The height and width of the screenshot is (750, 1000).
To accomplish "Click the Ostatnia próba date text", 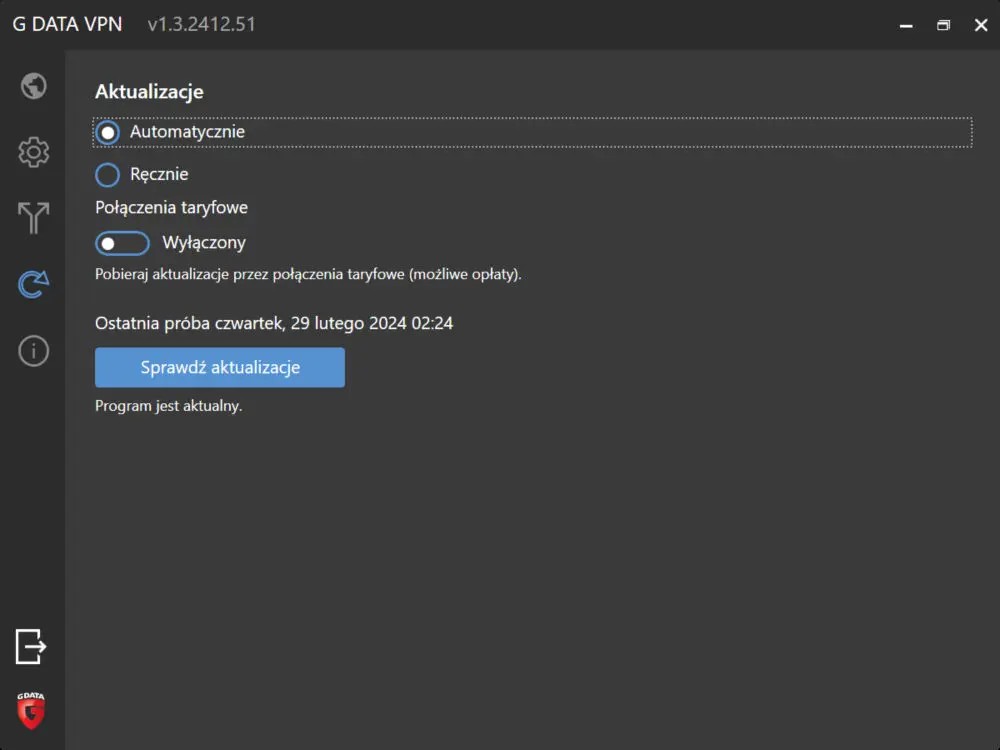I will tap(274, 323).
